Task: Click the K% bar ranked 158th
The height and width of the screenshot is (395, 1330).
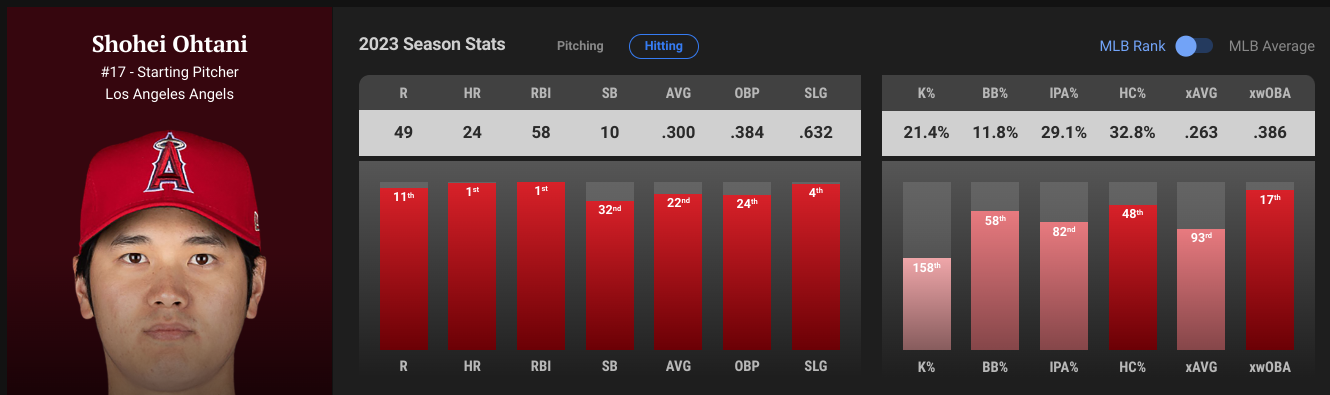Action: click(x=927, y=304)
